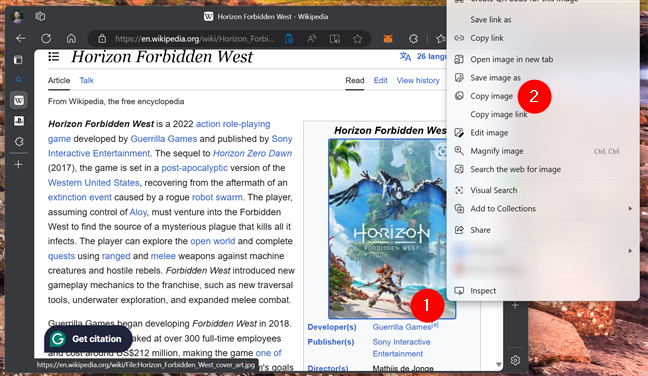Switch to the Talk tab

[x=86, y=80]
